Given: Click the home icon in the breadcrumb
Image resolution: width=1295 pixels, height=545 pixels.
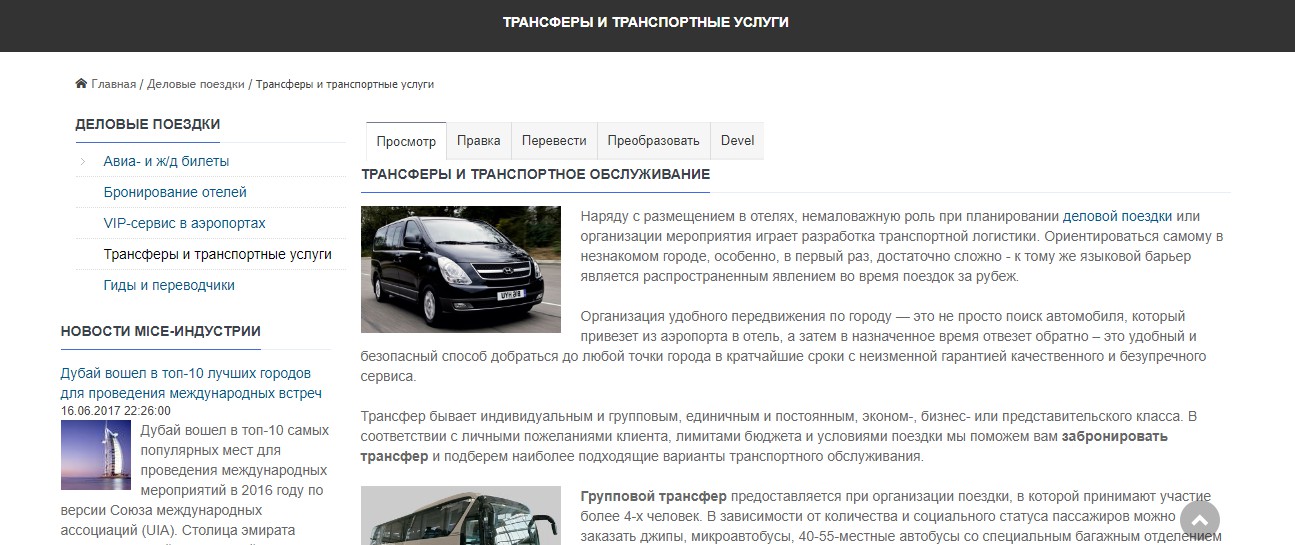Looking at the screenshot, I should click(x=81, y=84).
